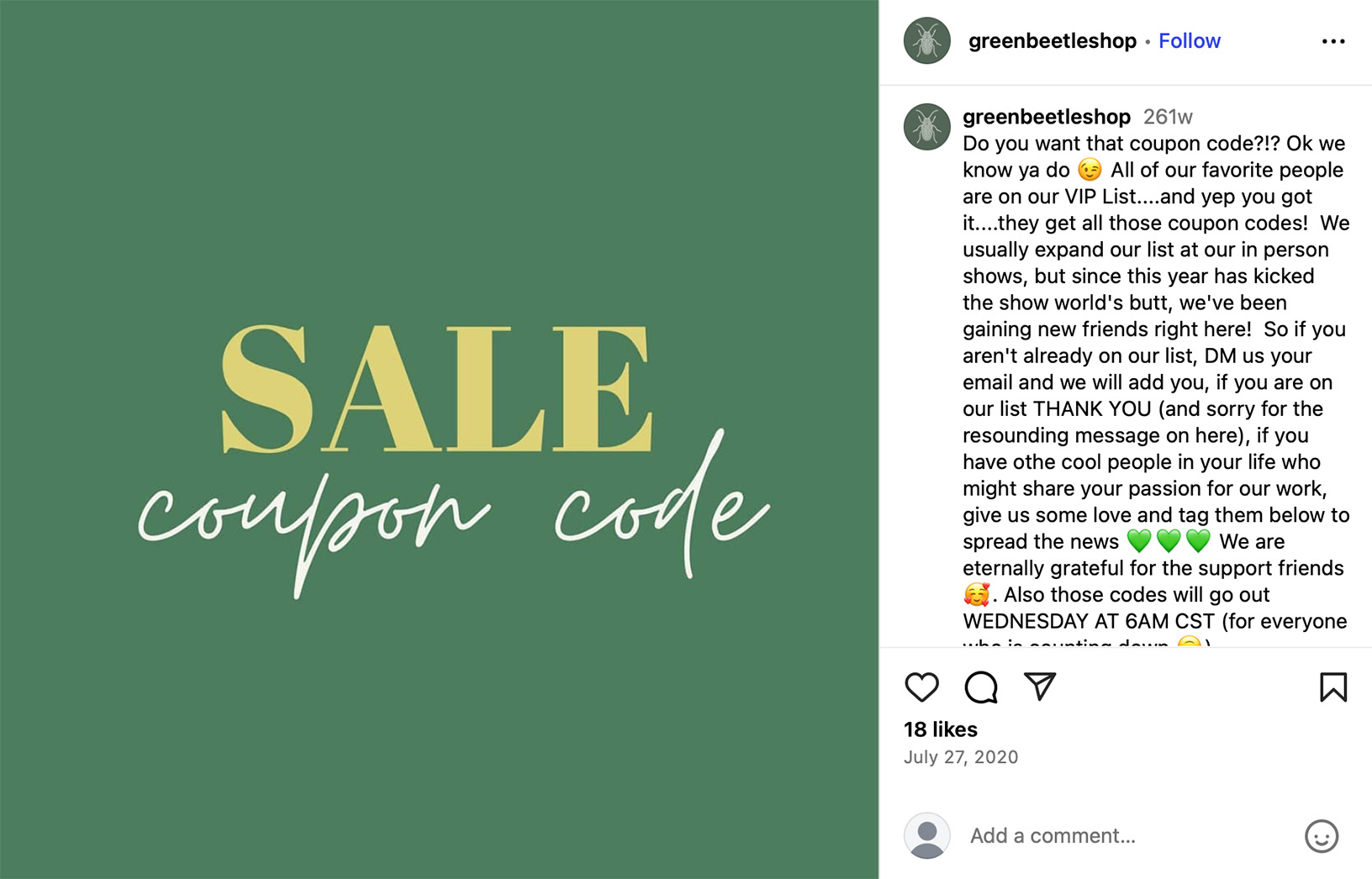Image resolution: width=1372 pixels, height=879 pixels.
Task: Open the emoji picker in the comment box
Action: (1320, 836)
